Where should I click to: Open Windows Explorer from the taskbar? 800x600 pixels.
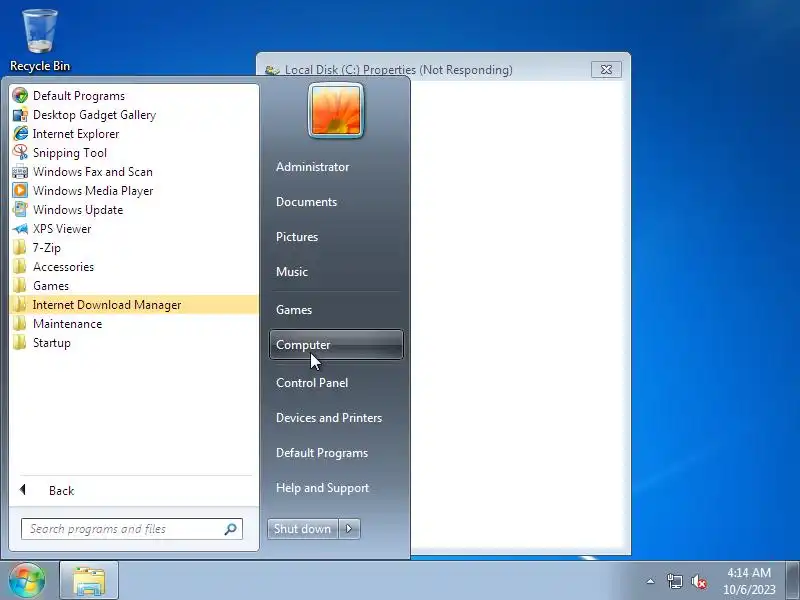89,581
